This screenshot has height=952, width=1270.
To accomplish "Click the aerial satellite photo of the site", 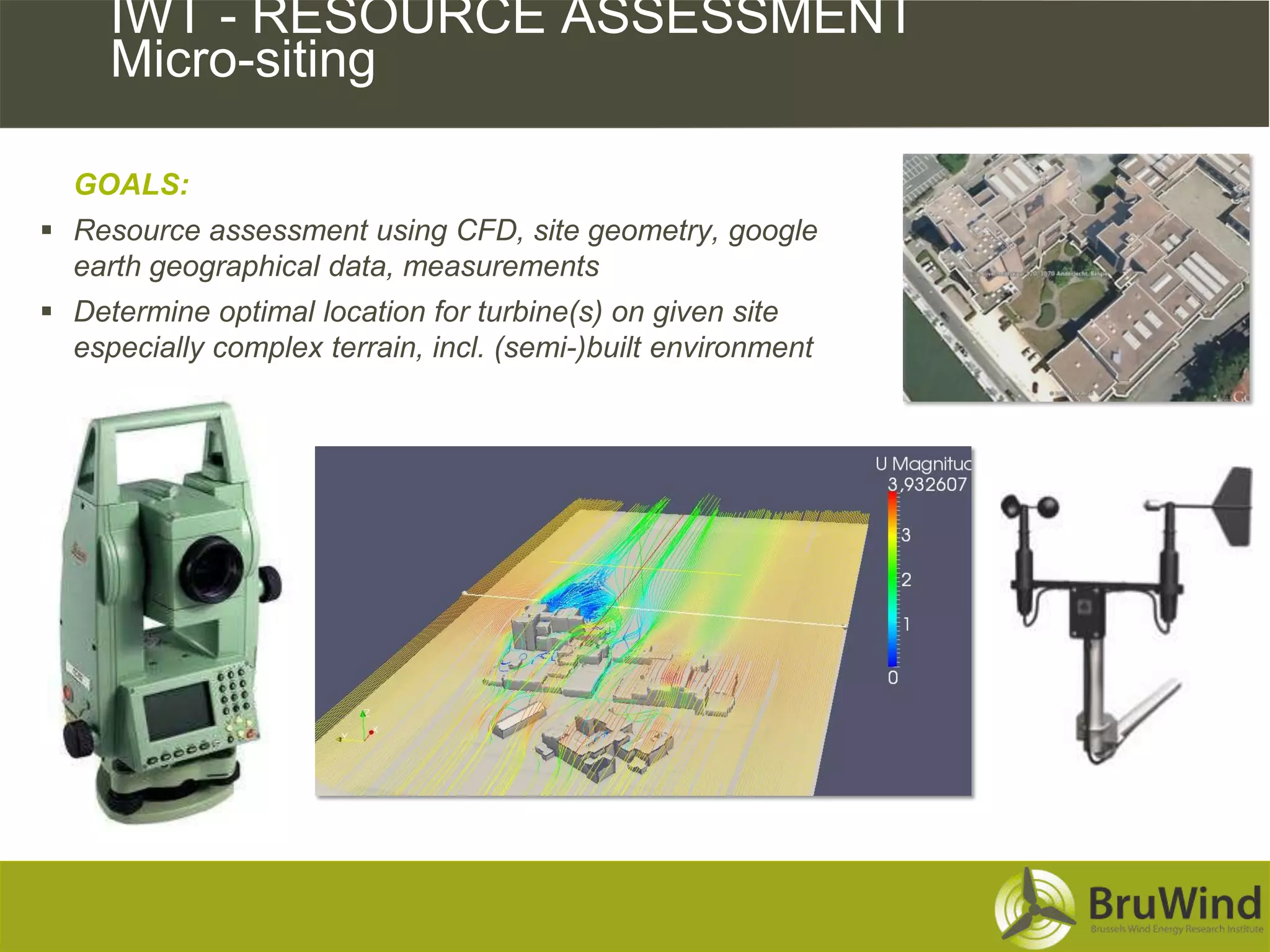I will tap(1076, 278).
